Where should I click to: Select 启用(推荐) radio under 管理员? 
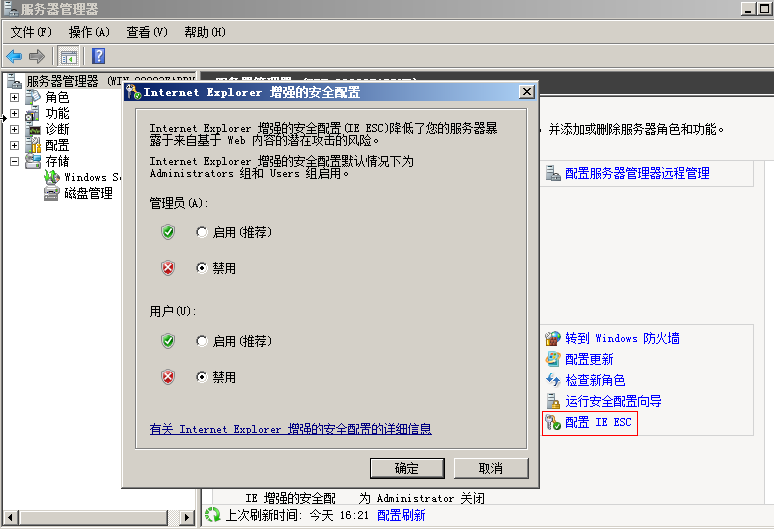point(201,232)
